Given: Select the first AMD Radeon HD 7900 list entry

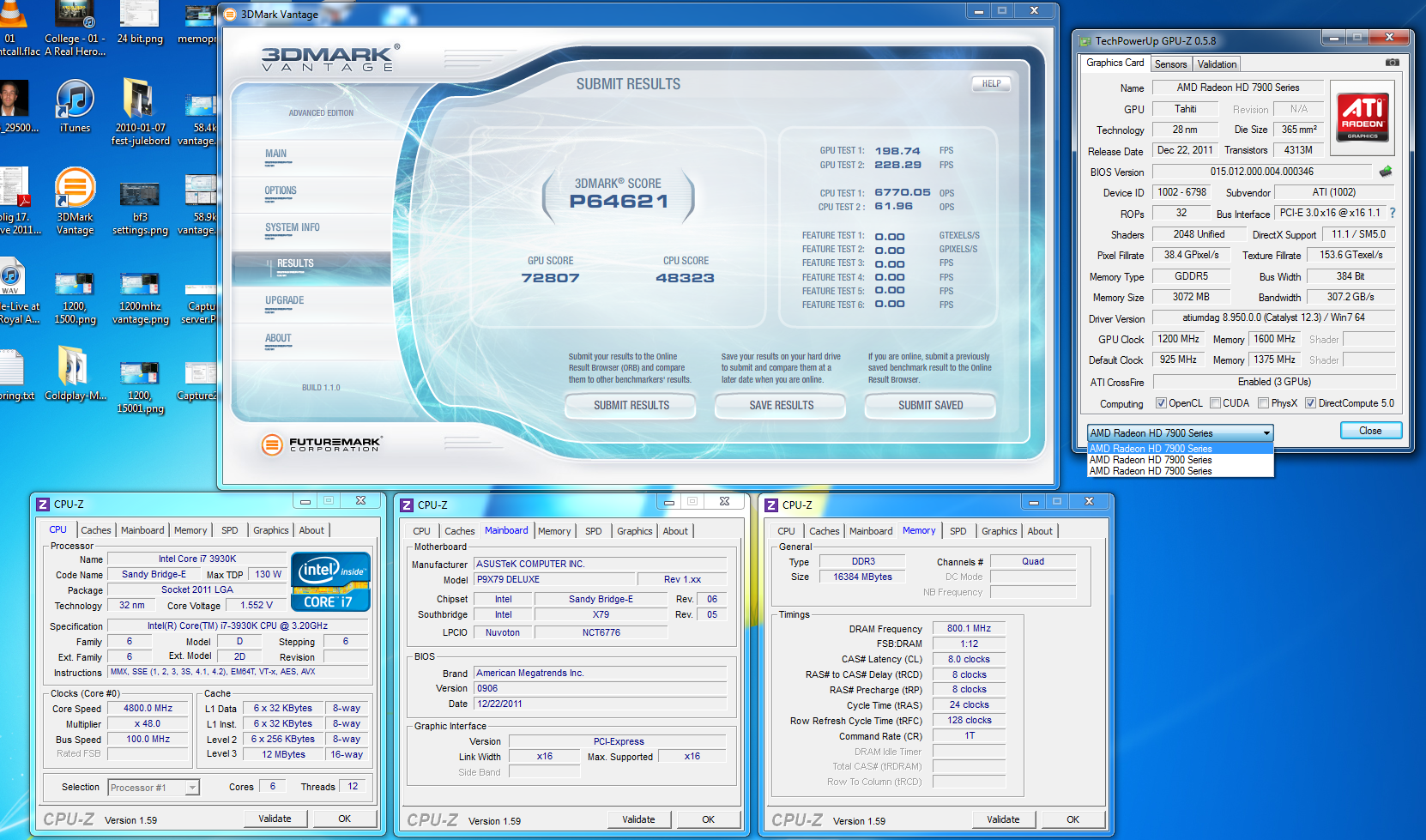Looking at the screenshot, I should [x=1180, y=448].
